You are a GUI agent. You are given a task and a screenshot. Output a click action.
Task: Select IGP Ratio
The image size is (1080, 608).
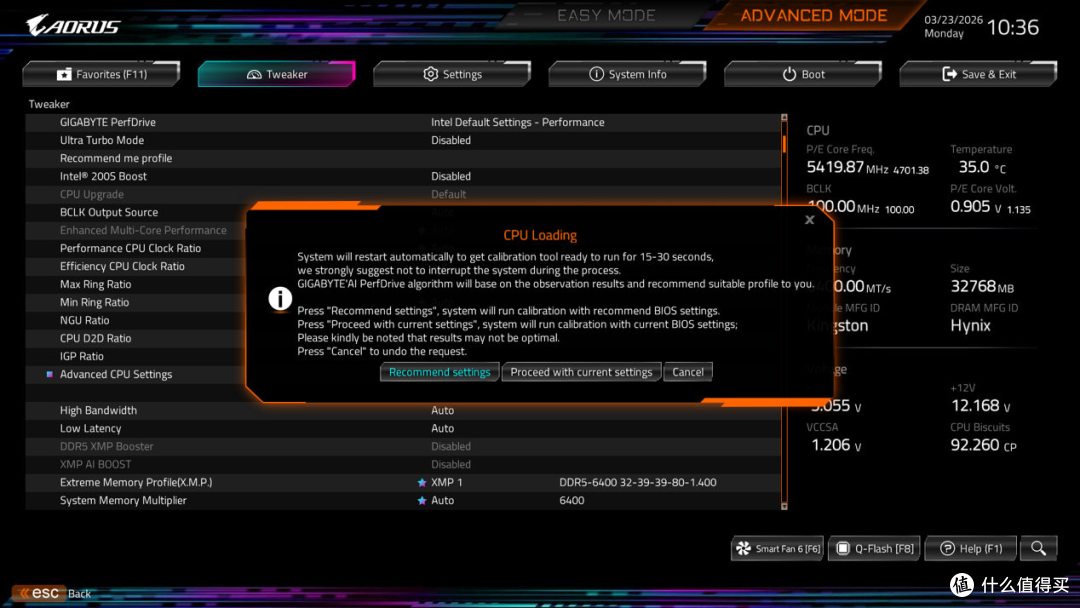coord(81,356)
